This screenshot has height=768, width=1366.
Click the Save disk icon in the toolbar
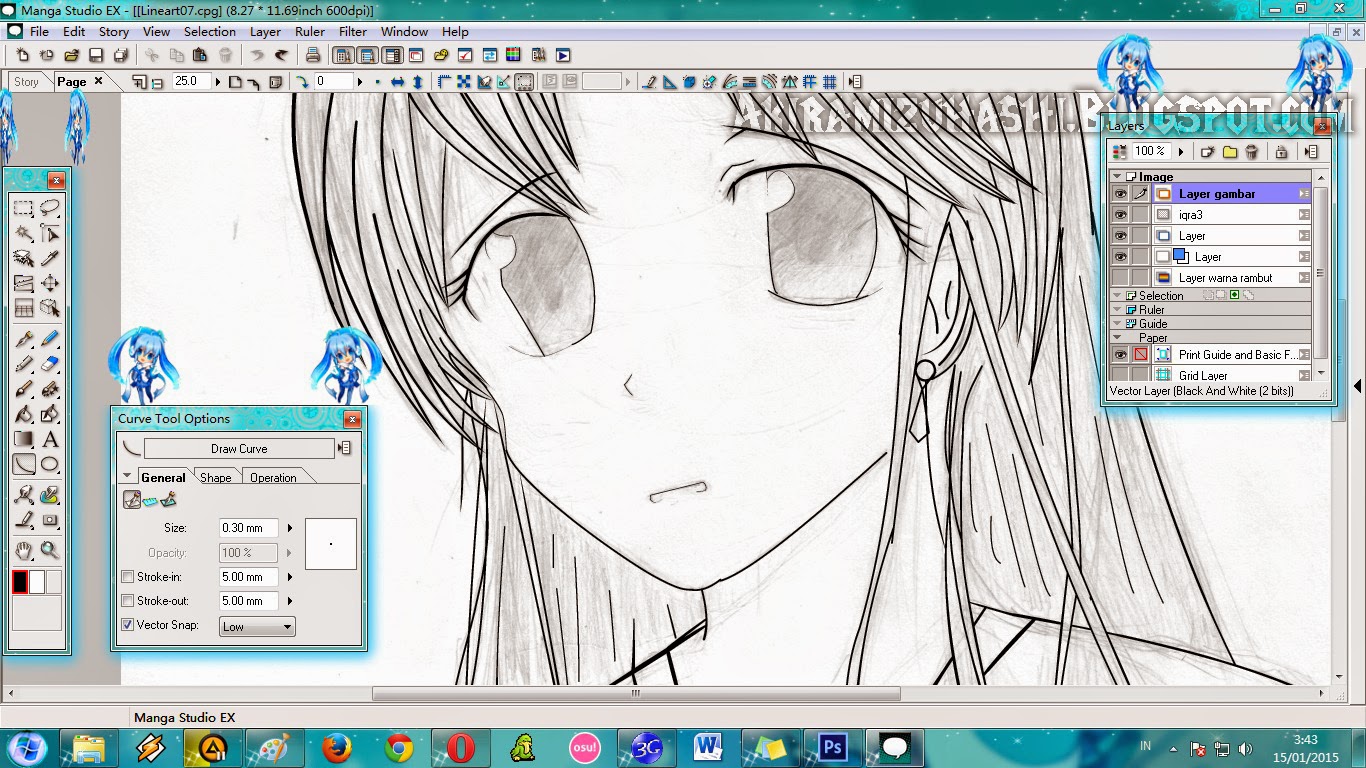coord(96,55)
